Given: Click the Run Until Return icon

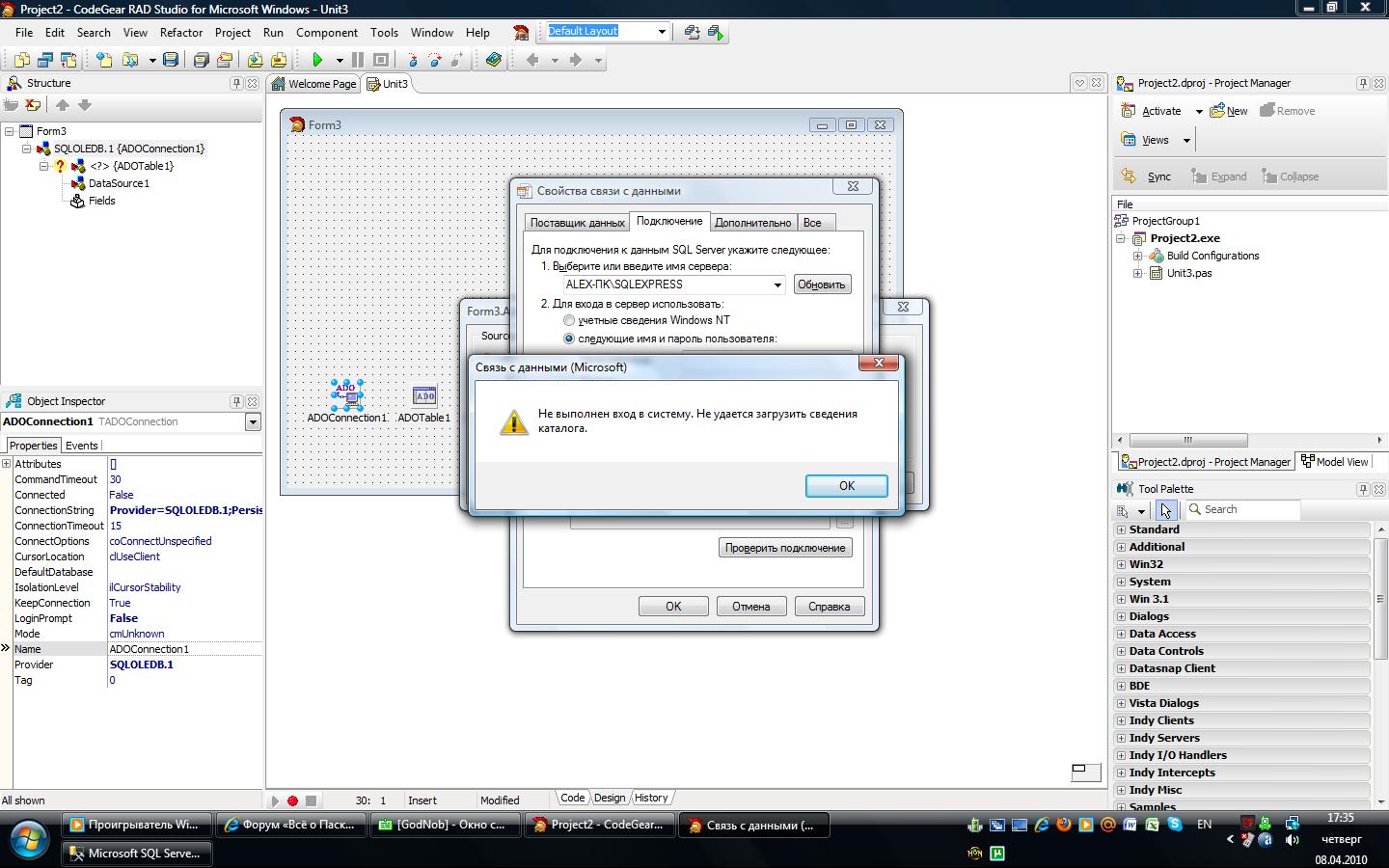Looking at the screenshot, I should [x=457, y=60].
